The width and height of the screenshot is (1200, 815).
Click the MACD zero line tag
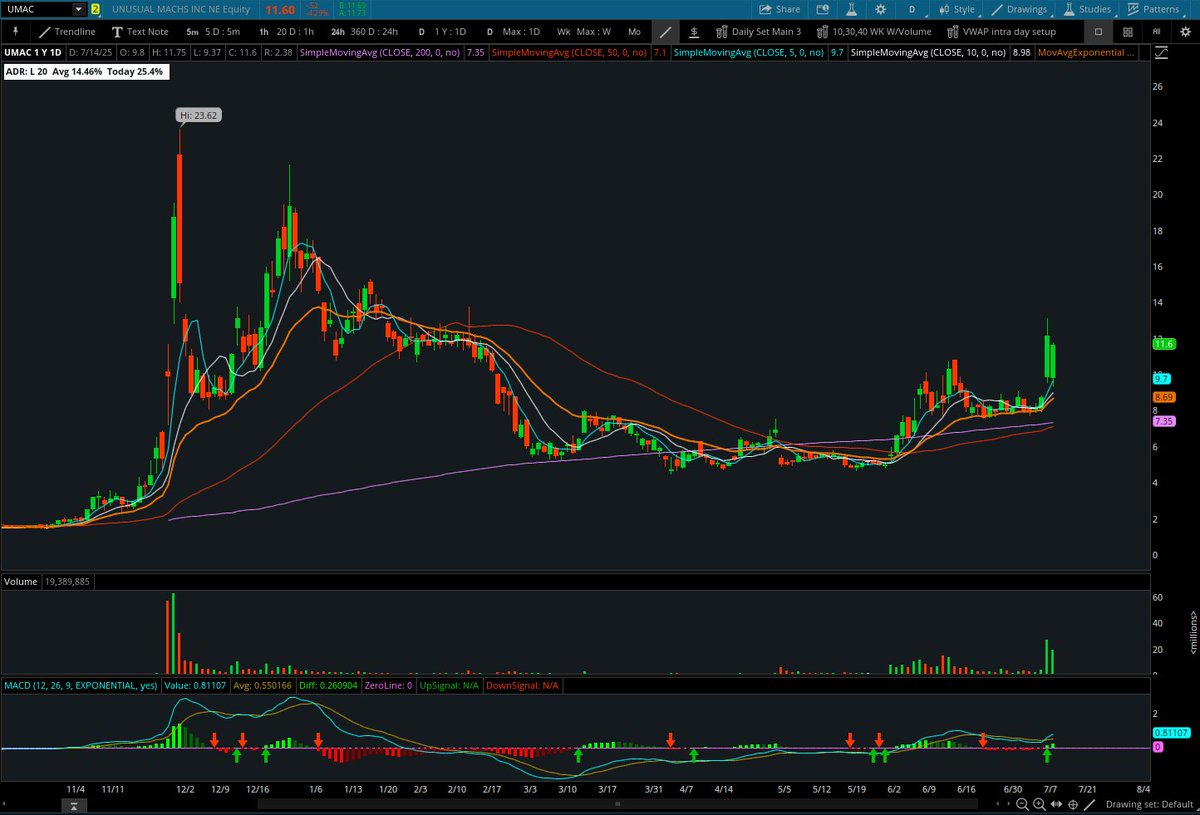[x=1157, y=747]
